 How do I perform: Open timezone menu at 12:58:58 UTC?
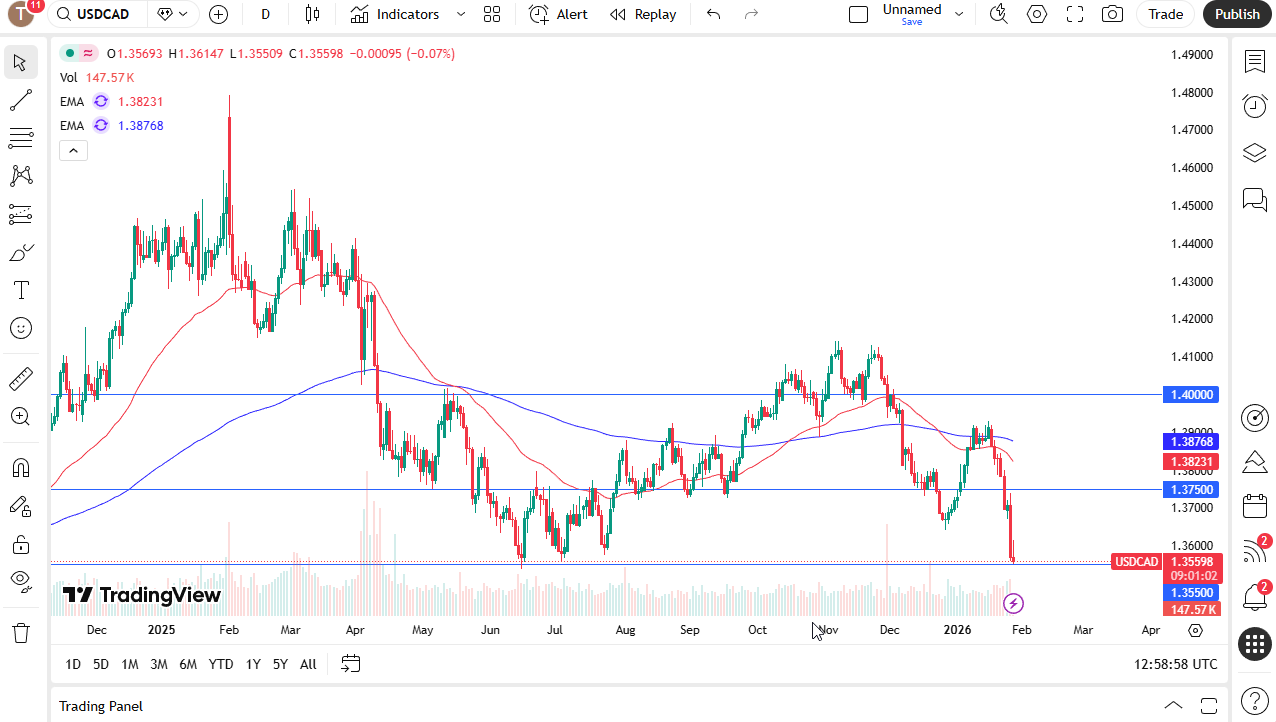click(1176, 664)
